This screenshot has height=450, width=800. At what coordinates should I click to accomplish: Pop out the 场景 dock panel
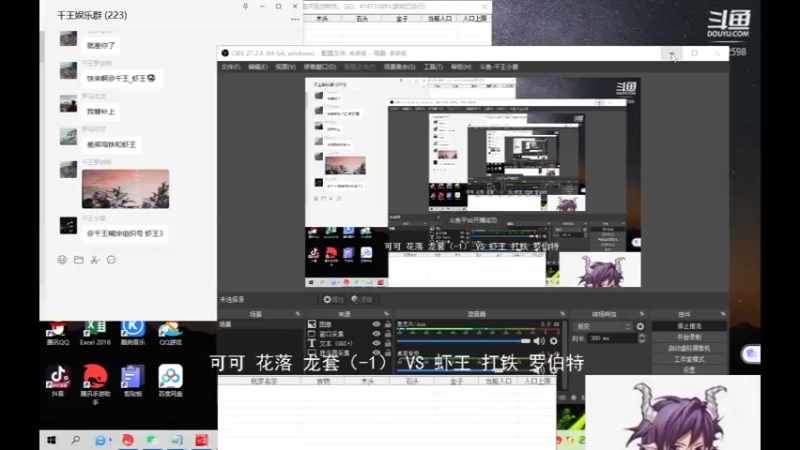(x=297, y=314)
